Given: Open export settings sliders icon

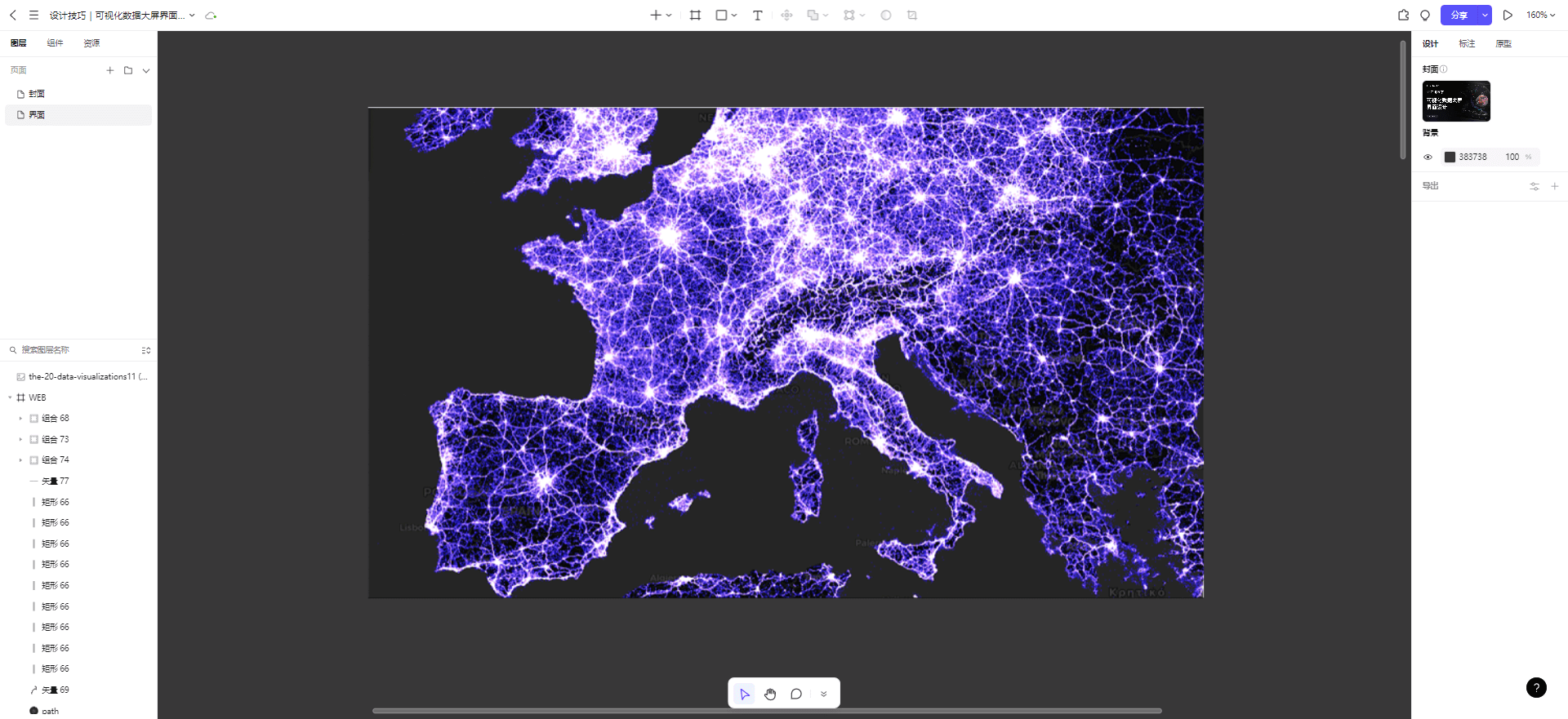Looking at the screenshot, I should tap(1535, 186).
